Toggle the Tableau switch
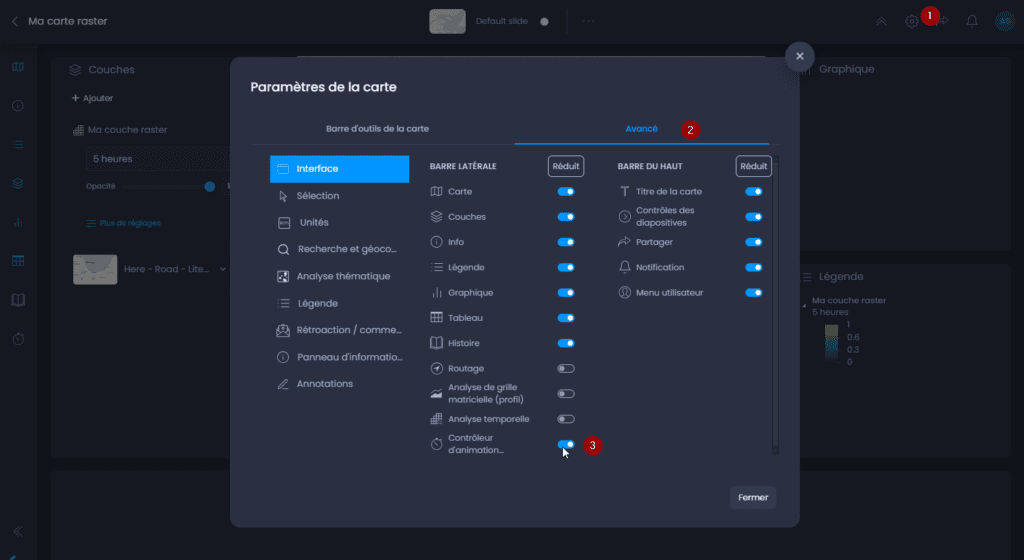 tap(566, 318)
